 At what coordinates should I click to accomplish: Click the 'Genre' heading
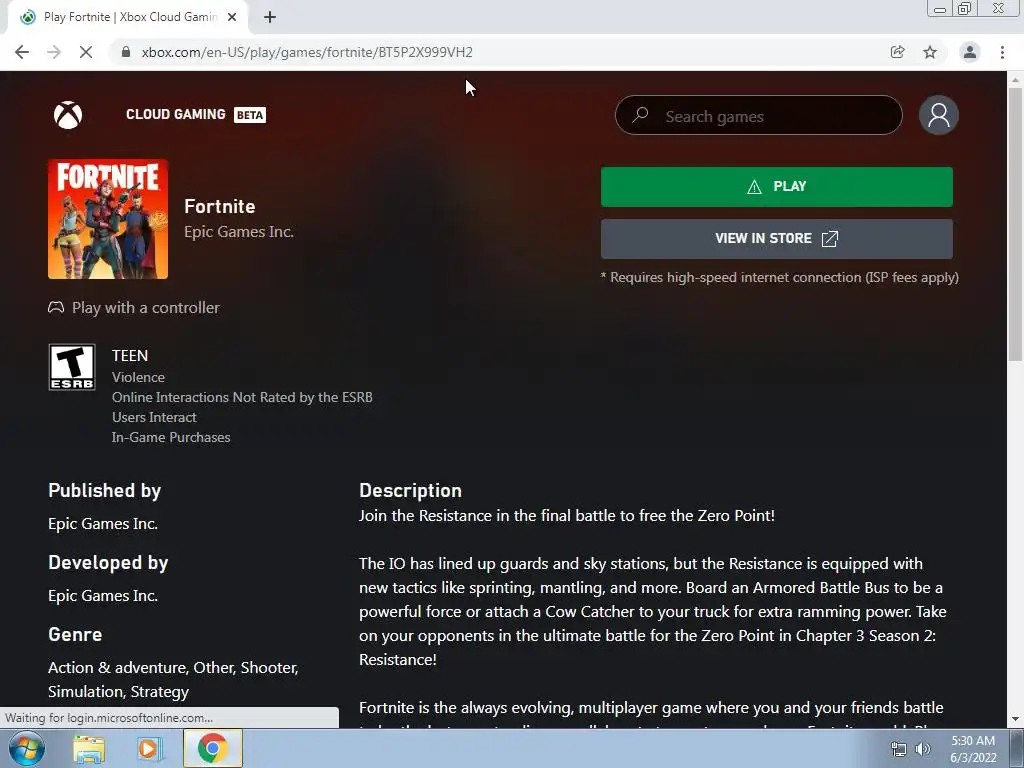pos(75,634)
